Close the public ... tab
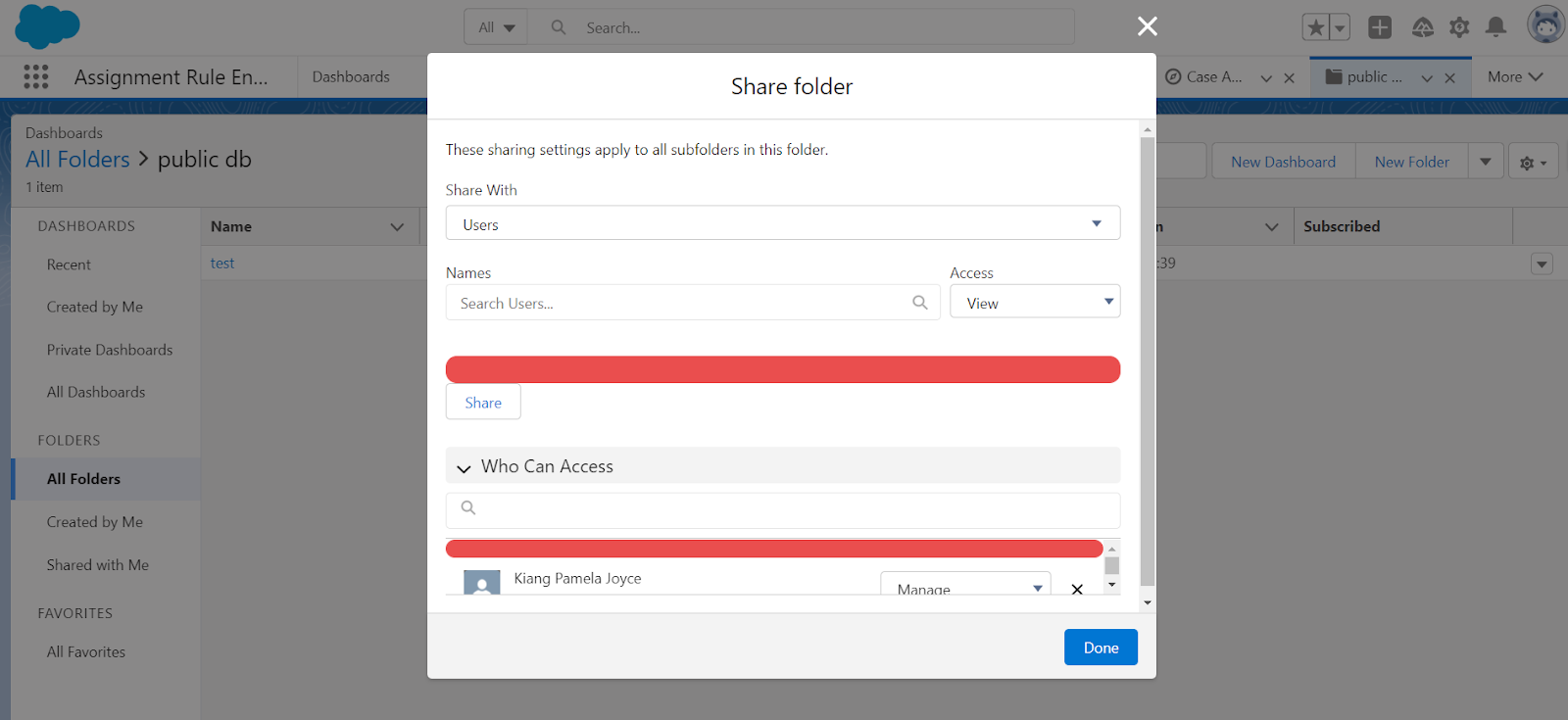The width and height of the screenshot is (1568, 720). [1449, 77]
